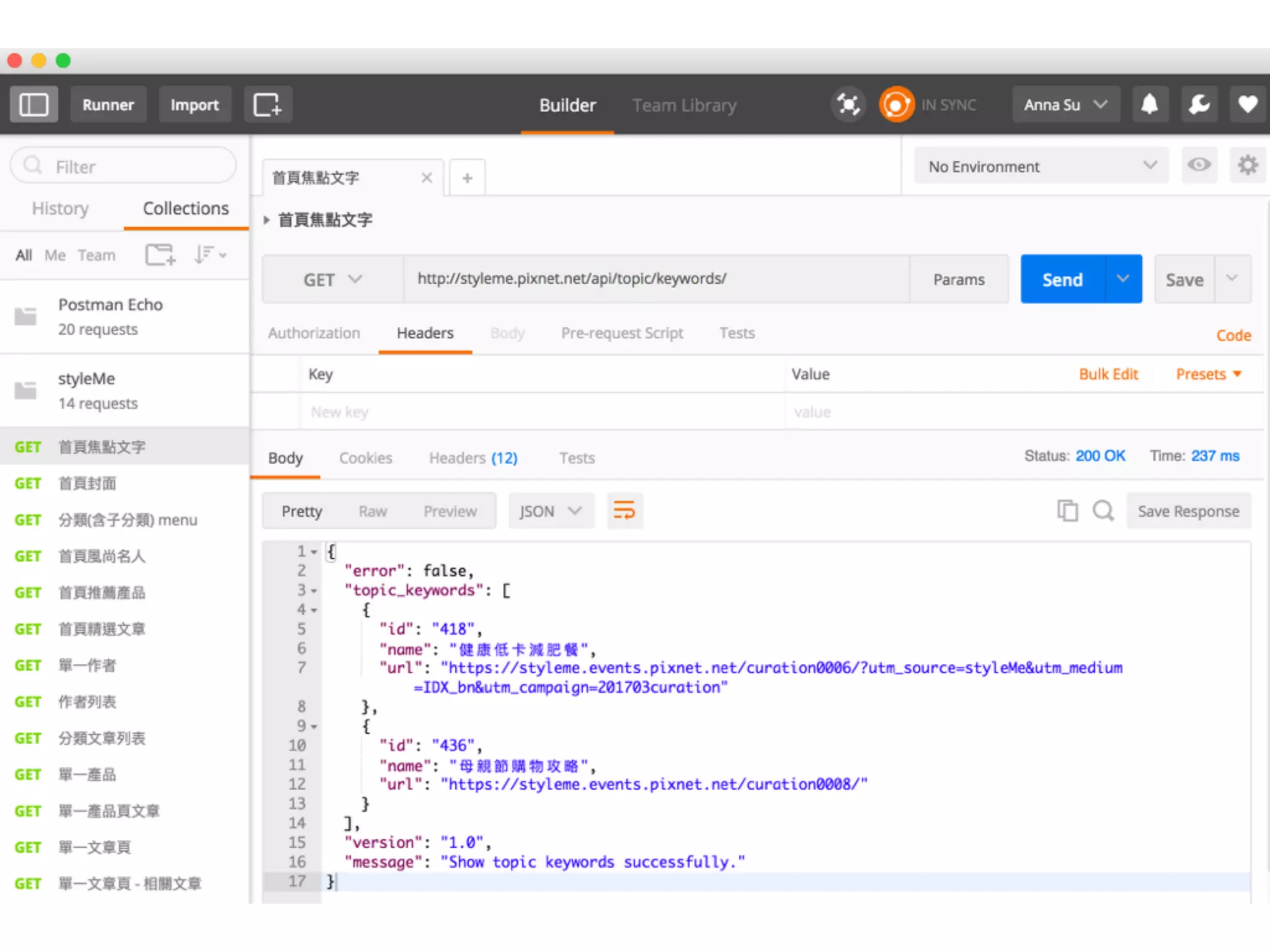Expand the No Environment dropdown
Screen dimensions: 1270x952
pos(1042,166)
